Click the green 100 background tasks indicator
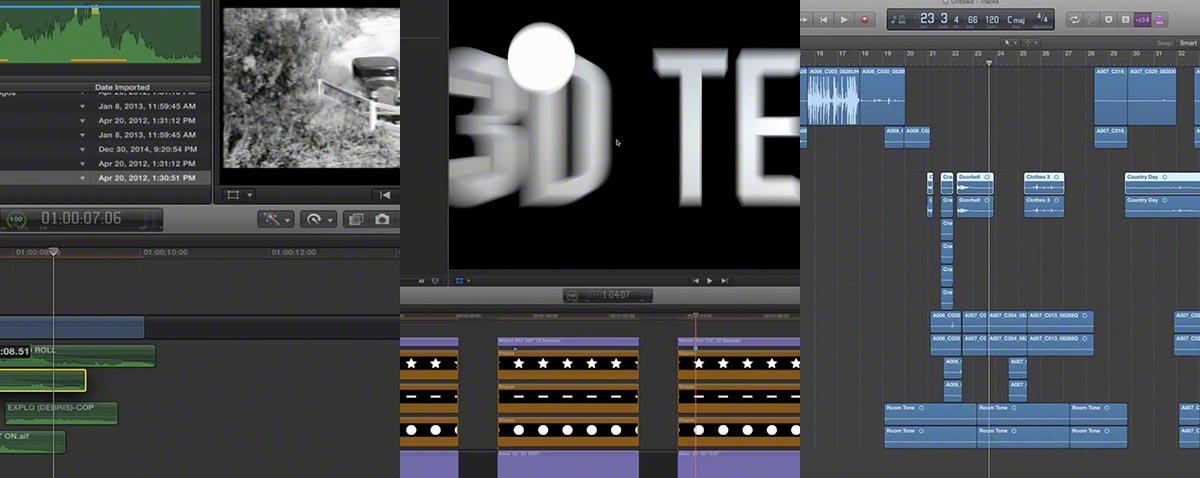This screenshot has width=1200, height=478. (15, 219)
